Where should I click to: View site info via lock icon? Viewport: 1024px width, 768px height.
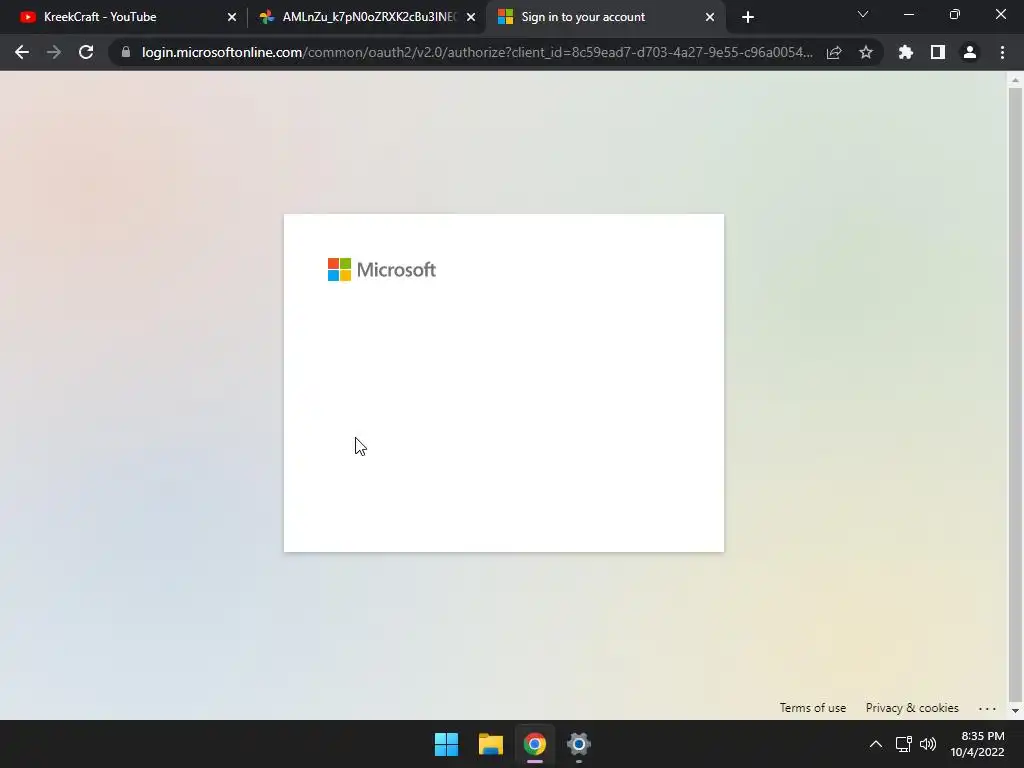coord(126,52)
